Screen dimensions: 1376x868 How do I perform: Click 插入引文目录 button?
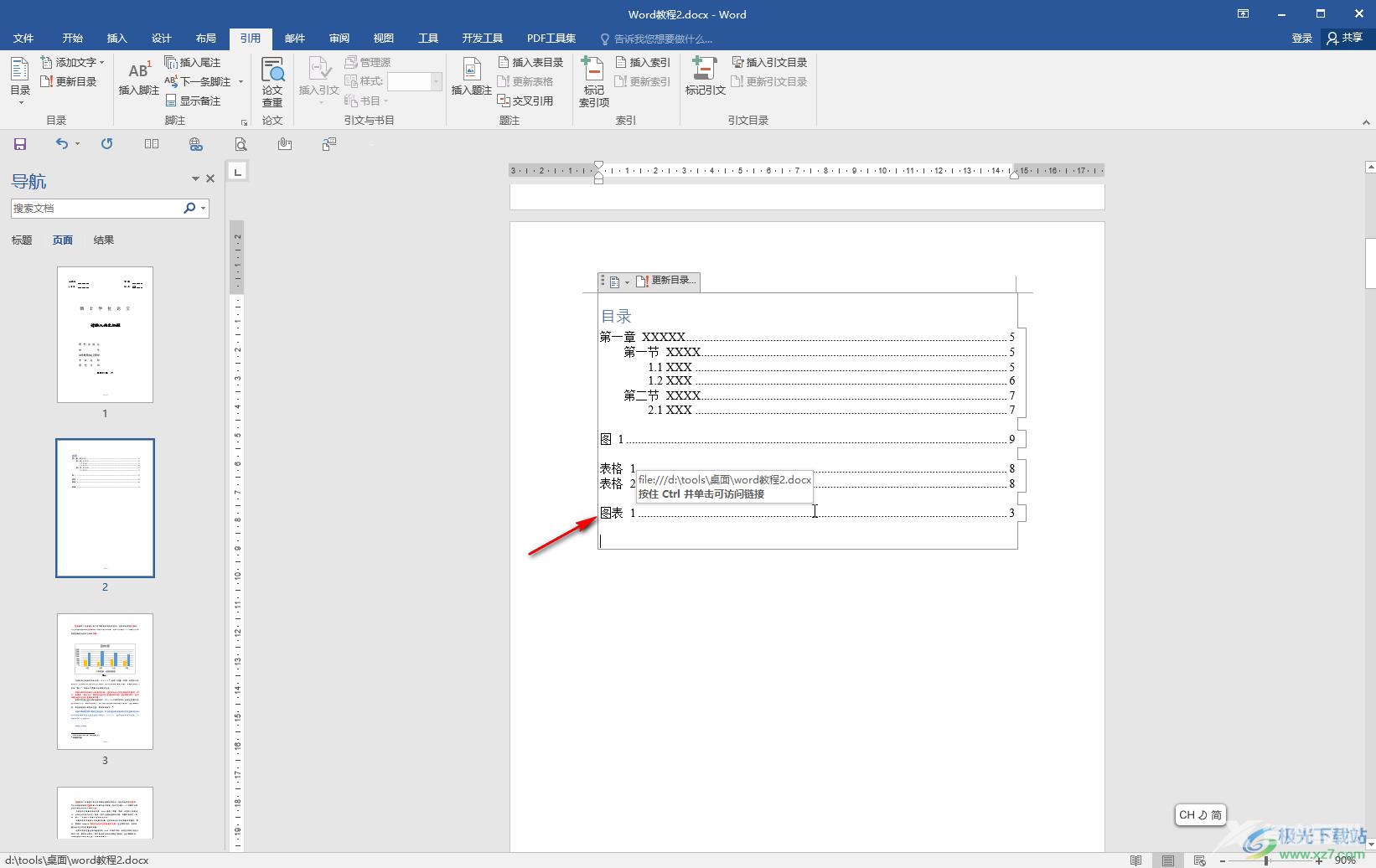pos(769,62)
